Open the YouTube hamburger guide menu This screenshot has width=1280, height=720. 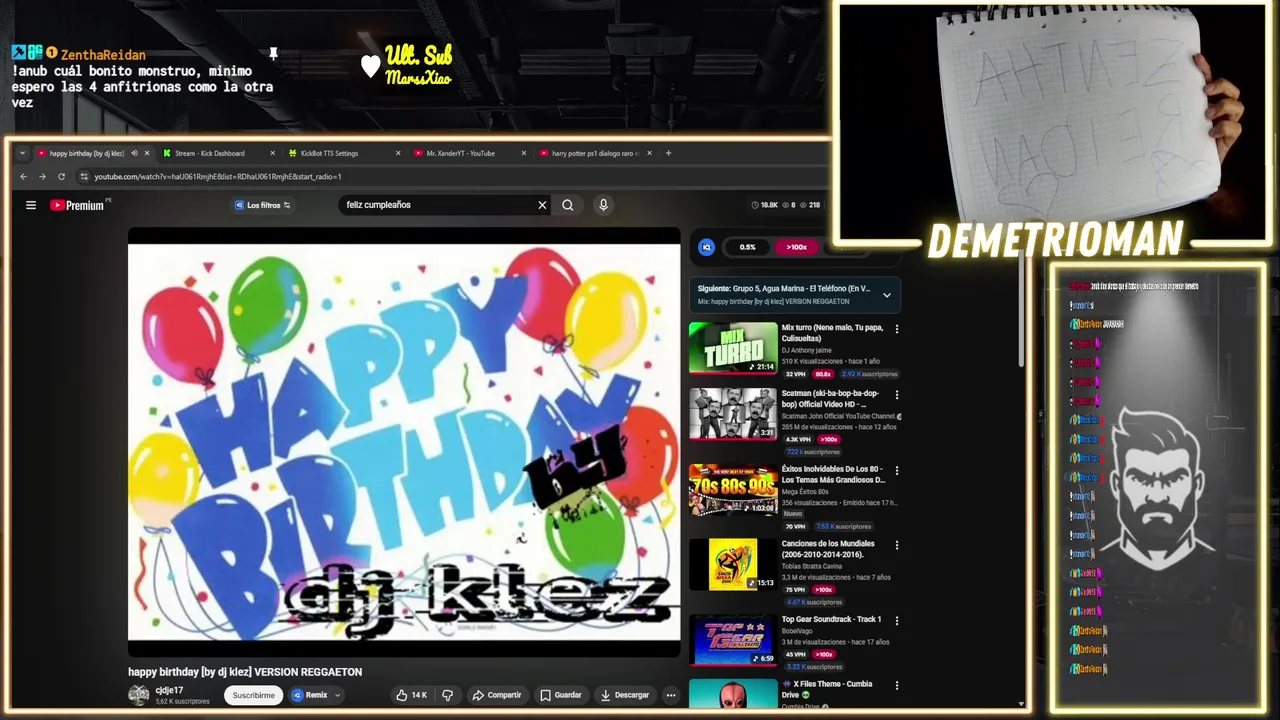31,205
